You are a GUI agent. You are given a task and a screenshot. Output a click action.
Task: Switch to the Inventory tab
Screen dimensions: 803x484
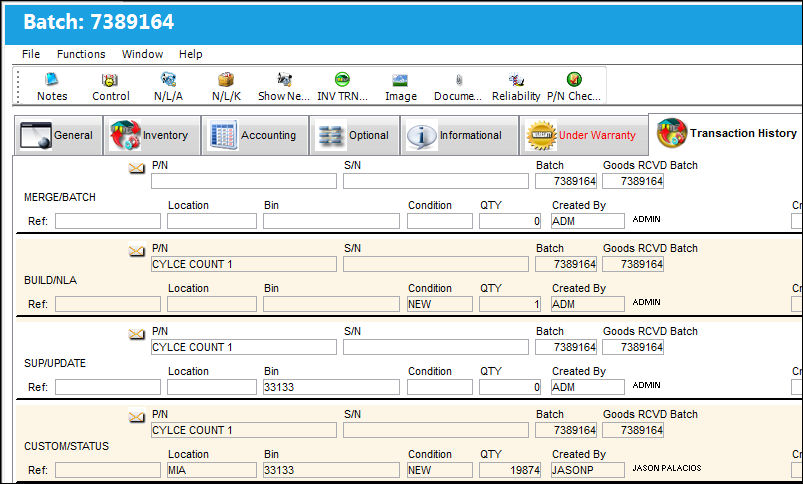coord(152,135)
